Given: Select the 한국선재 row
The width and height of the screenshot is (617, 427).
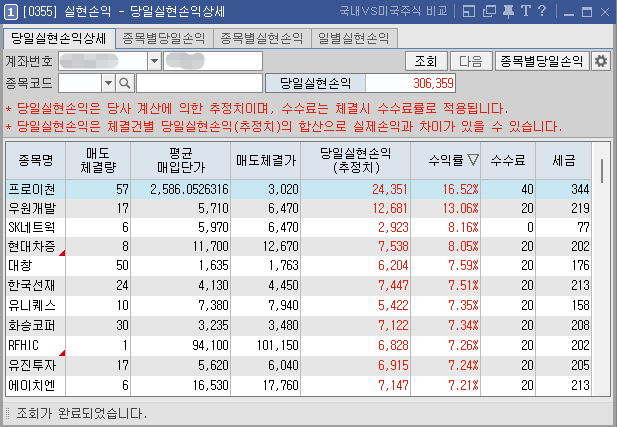Looking at the screenshot, I should coord(298,285).
